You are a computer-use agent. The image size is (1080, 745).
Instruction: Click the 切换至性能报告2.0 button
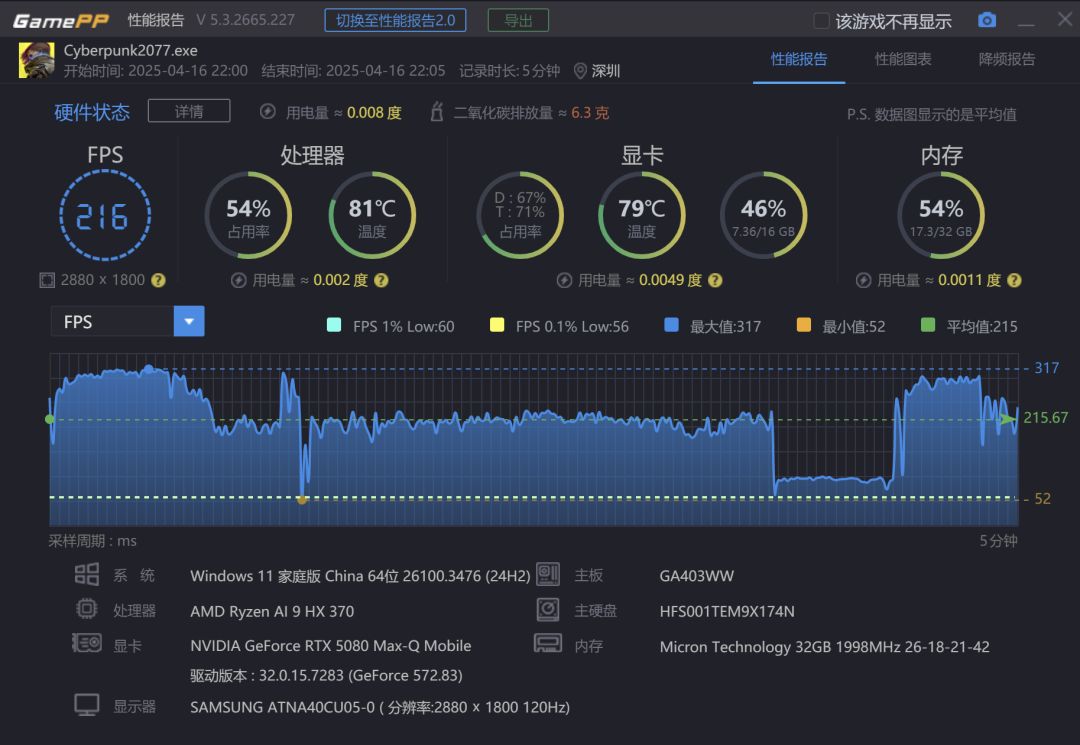coord(395,20)
